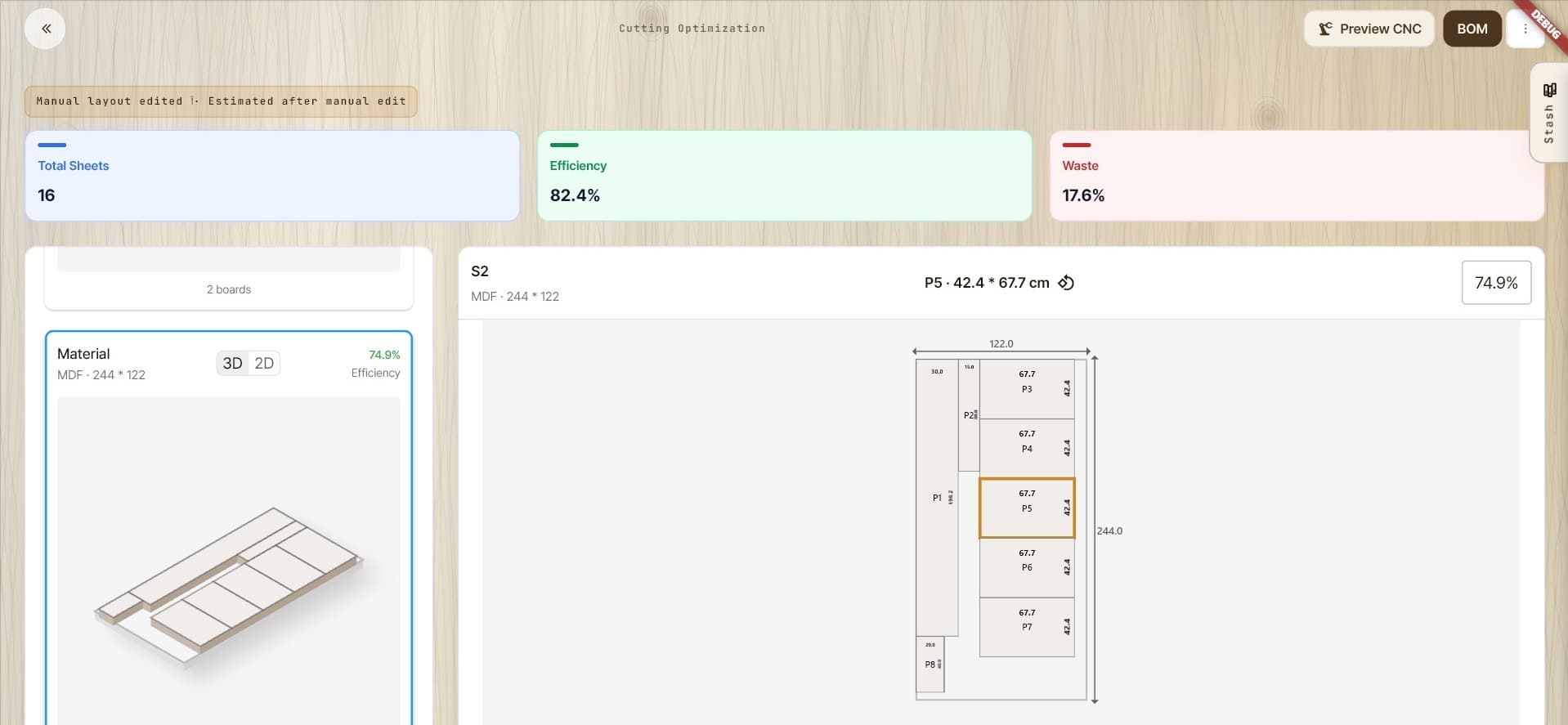Rotate the selected P5 part

pyautogui.click(x=1066, y=283)
